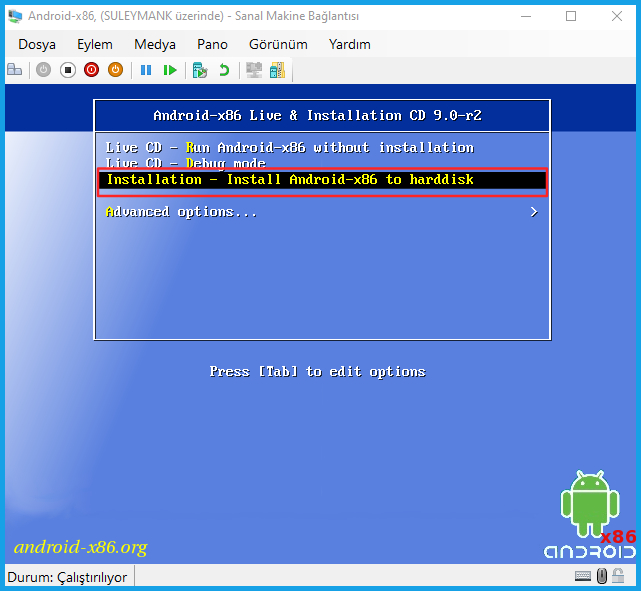Click the enhanced session toolbar icon

[254, 70]
